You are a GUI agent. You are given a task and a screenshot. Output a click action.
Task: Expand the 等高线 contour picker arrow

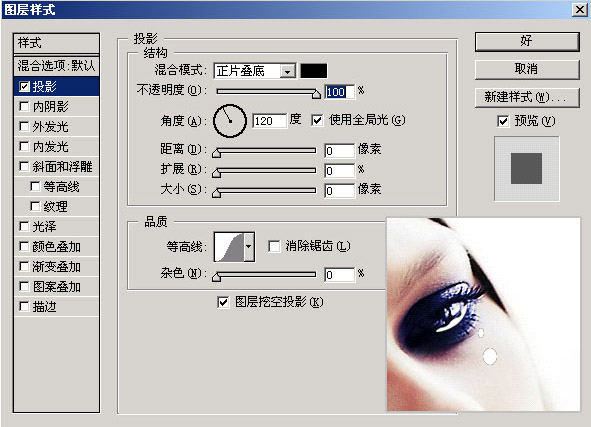(249, 247)
